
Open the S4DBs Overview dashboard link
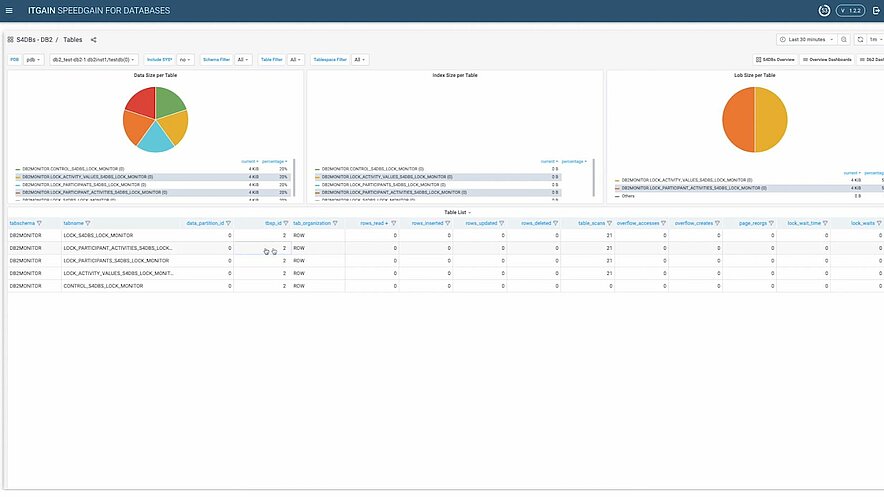(775, 60)
